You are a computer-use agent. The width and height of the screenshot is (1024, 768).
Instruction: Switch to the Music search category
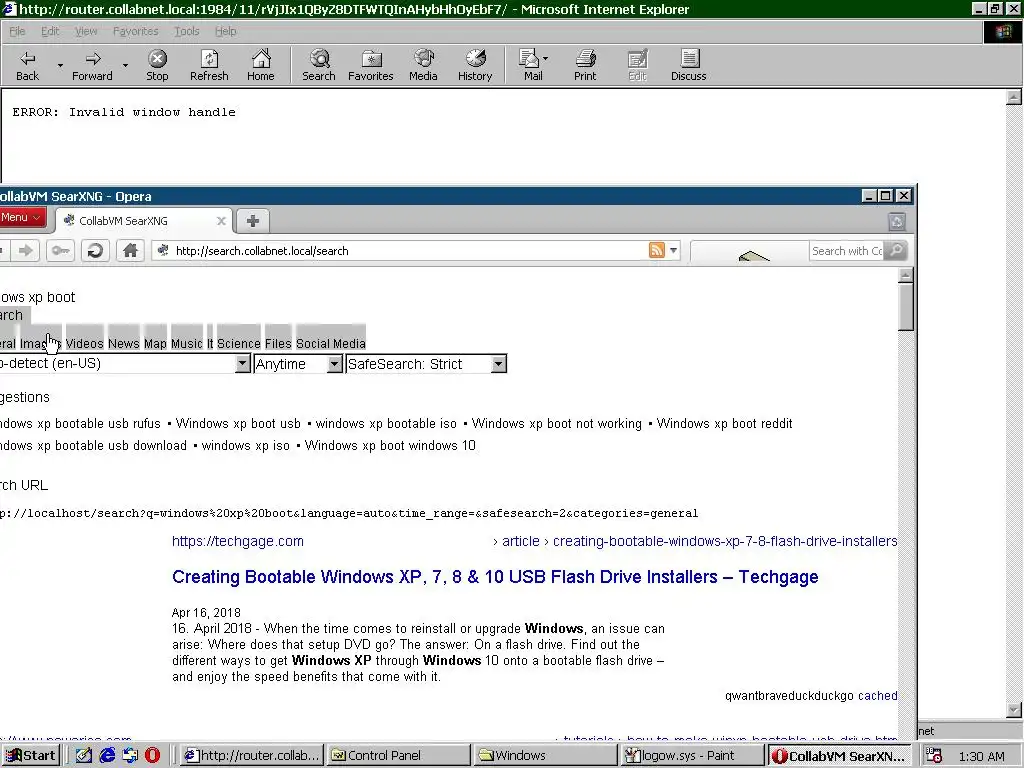coord(187,344)
